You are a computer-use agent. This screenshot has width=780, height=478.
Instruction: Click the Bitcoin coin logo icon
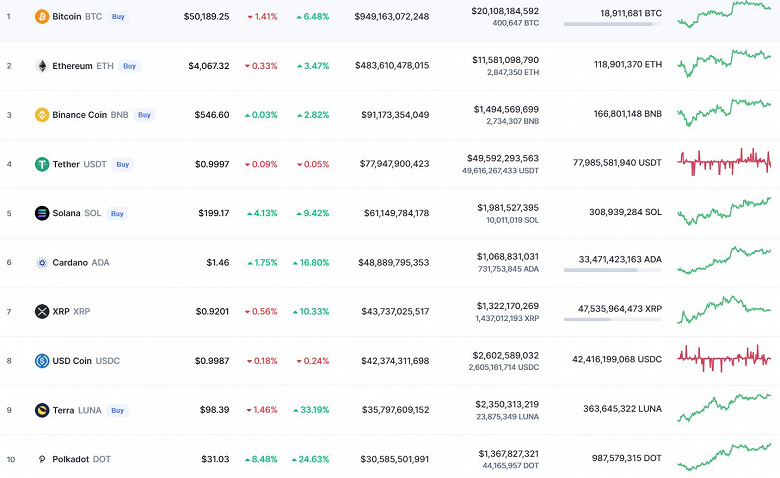point(42,17)
